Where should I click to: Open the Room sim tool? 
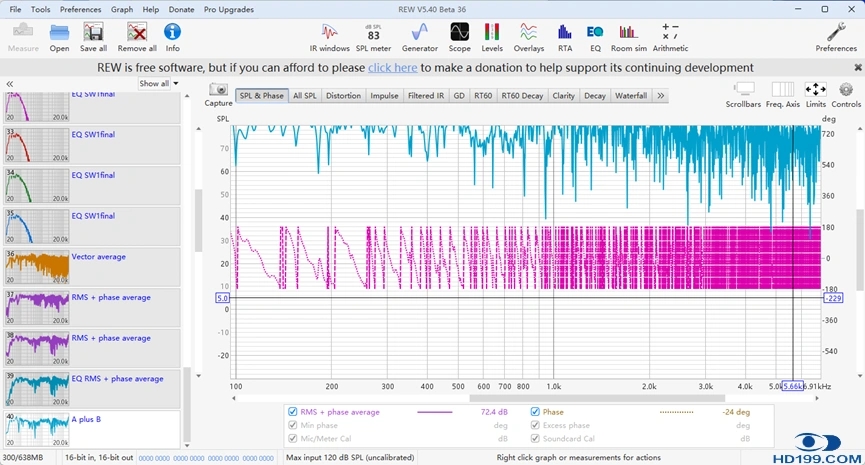[x=628, y=37]
